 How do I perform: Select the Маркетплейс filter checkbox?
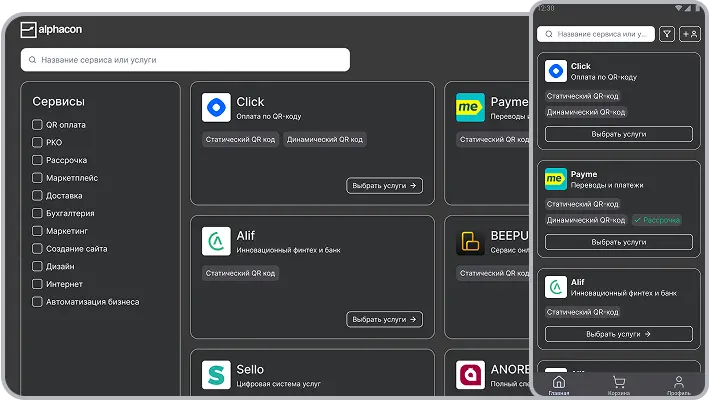[x=37, y=178]
